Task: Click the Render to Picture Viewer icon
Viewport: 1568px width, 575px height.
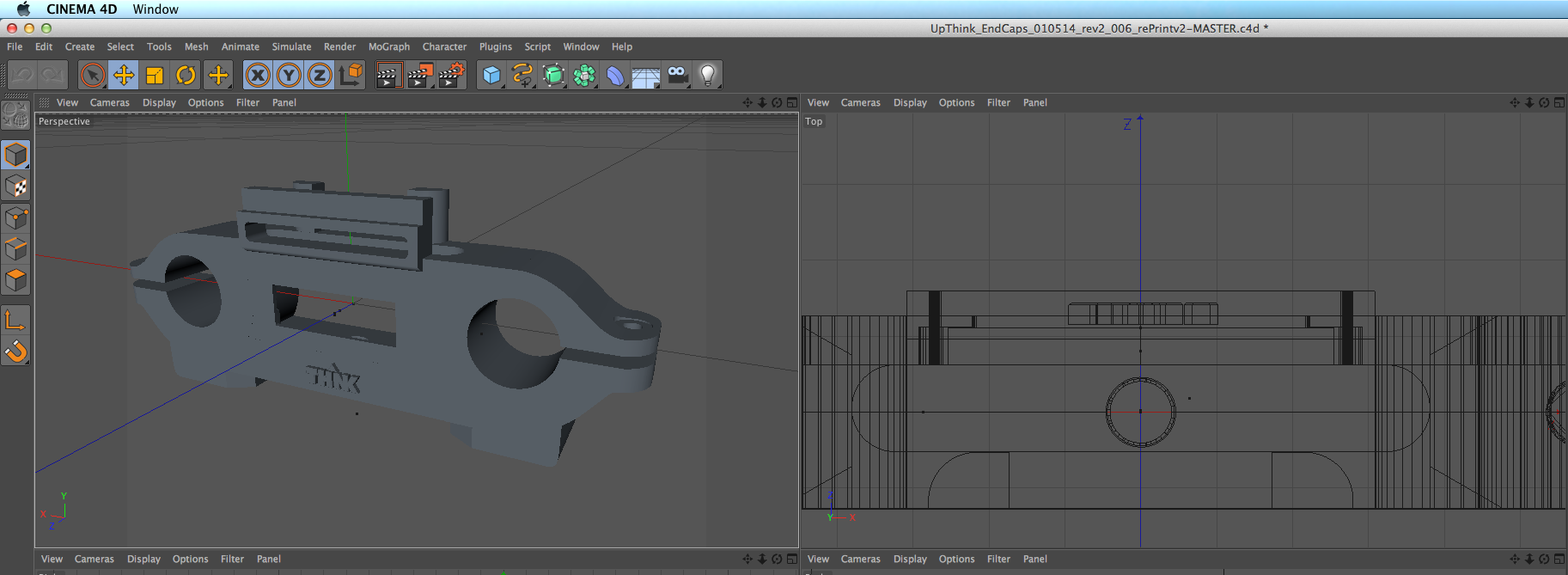Action: [420, 76]
